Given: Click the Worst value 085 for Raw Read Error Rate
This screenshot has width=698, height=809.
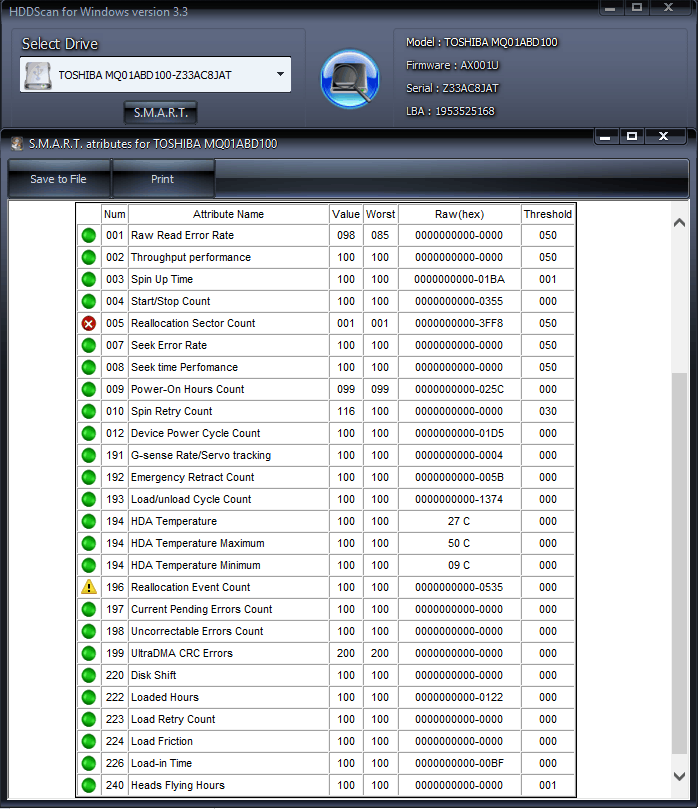Looking at the screenshot, I should 380,235.
